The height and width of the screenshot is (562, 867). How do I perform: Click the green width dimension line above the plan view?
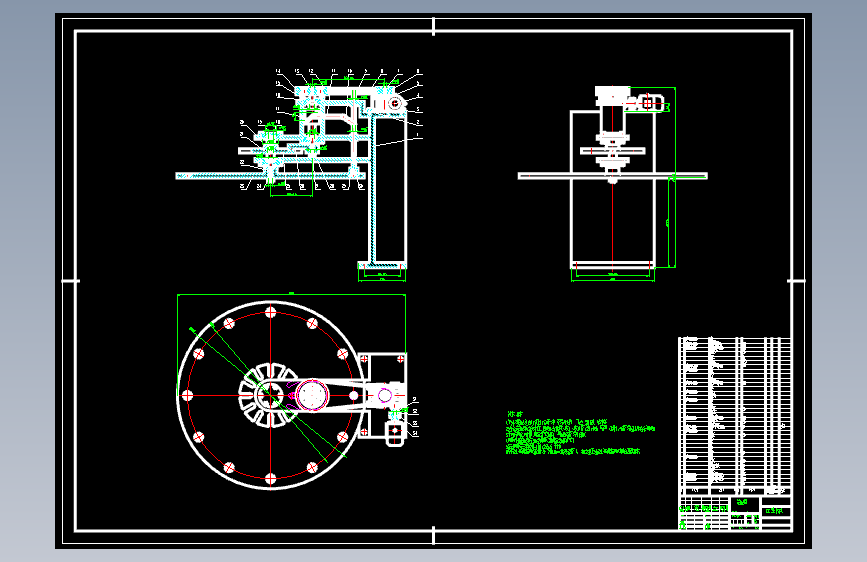tap(291, 295)
